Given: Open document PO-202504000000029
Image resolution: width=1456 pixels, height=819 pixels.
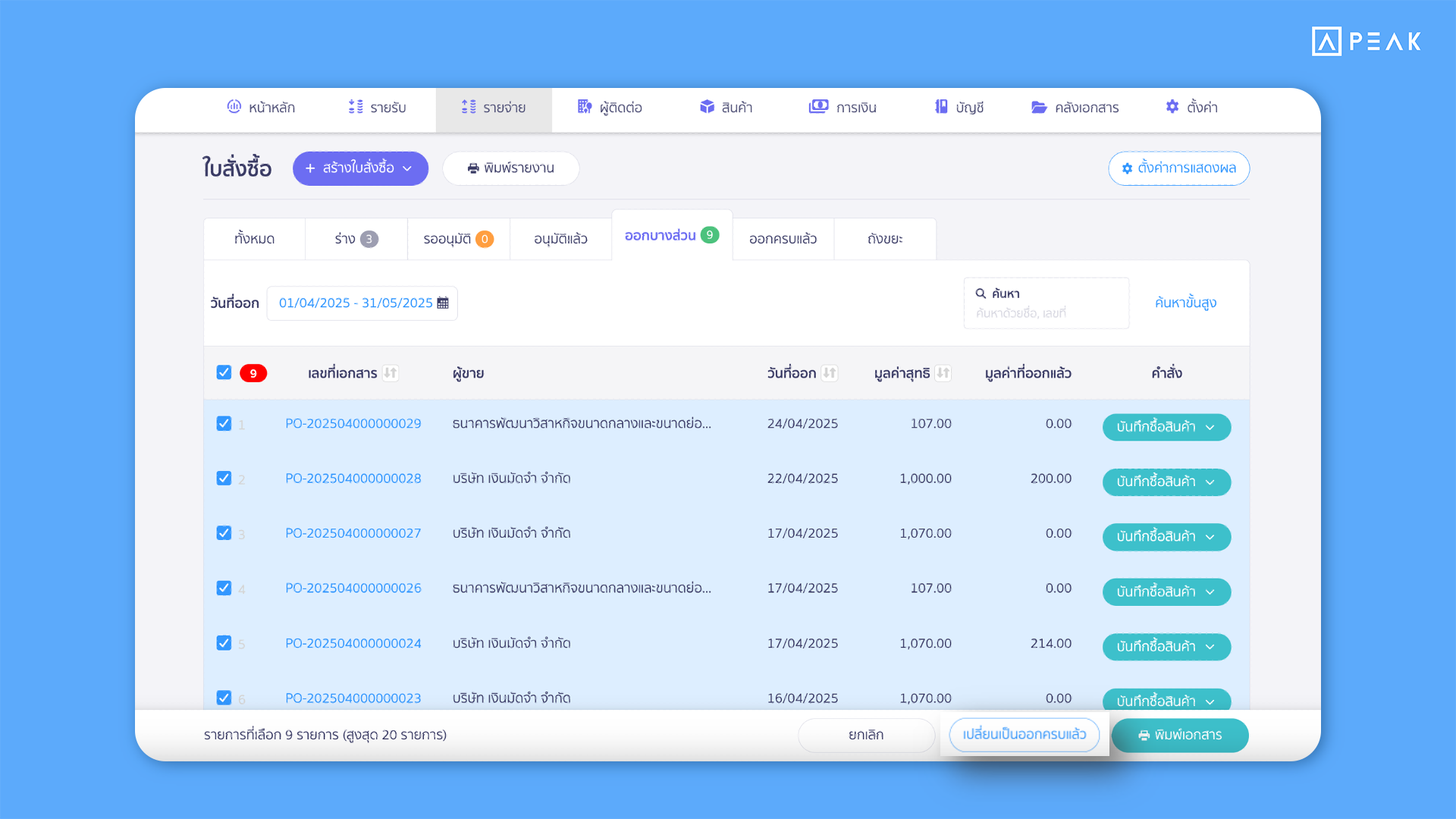Looking at the screenshot, I should point(353,424).
